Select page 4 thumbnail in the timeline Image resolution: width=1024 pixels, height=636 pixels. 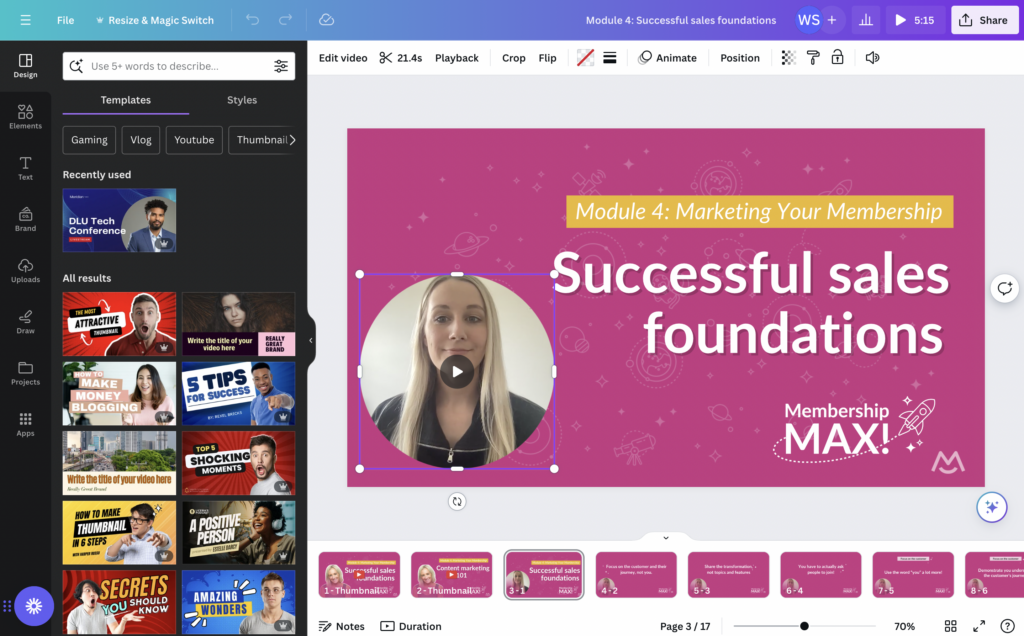(x=636, y=574)
